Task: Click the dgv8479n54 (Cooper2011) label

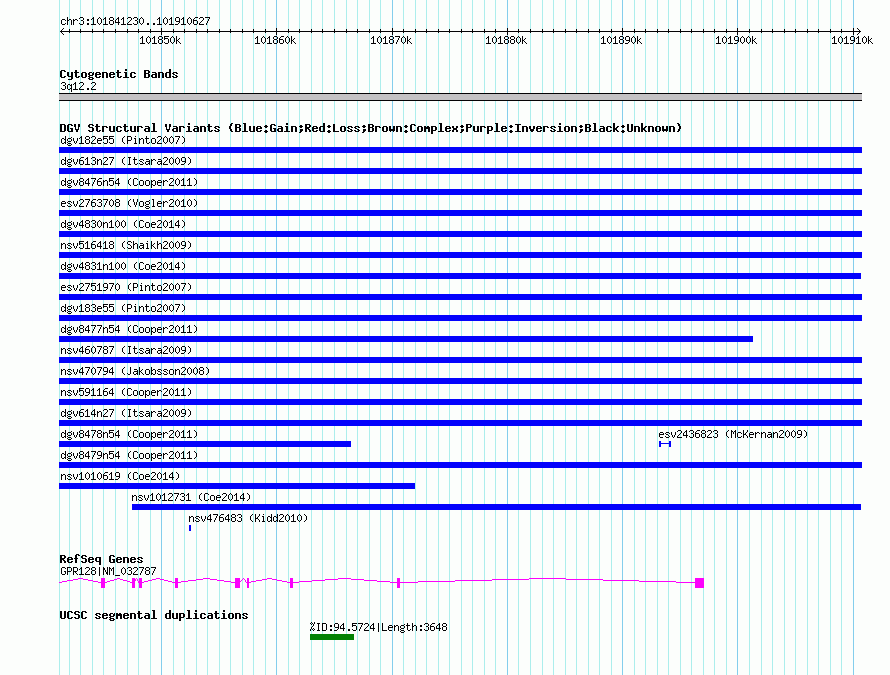Action: tap(129, 455)
